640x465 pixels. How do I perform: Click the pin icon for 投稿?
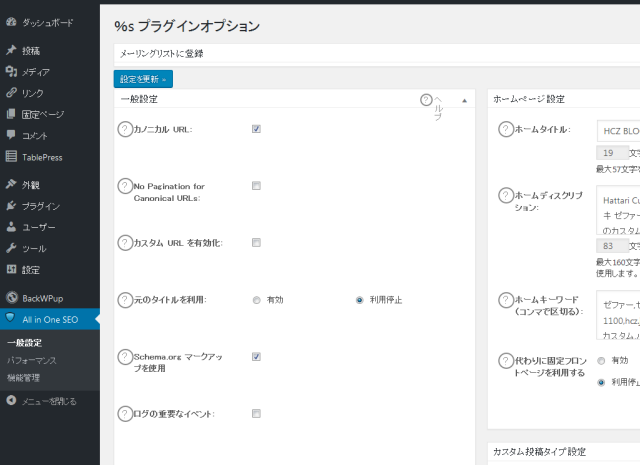(11, 50)
